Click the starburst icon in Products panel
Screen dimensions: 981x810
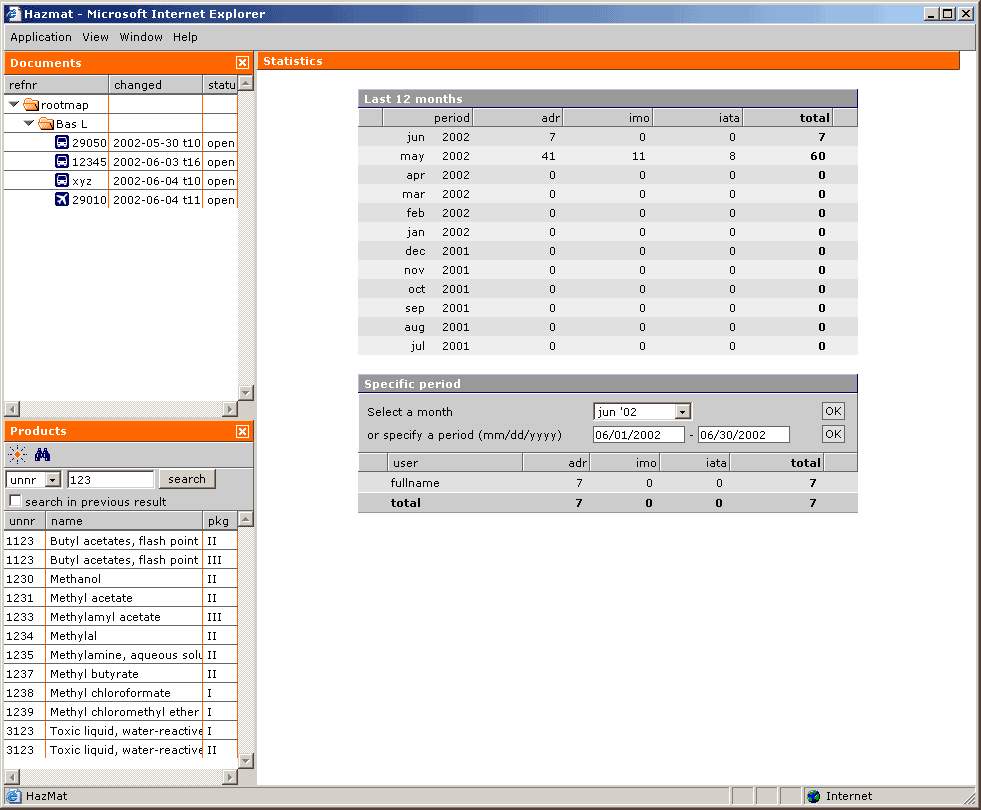click(17, 455)
